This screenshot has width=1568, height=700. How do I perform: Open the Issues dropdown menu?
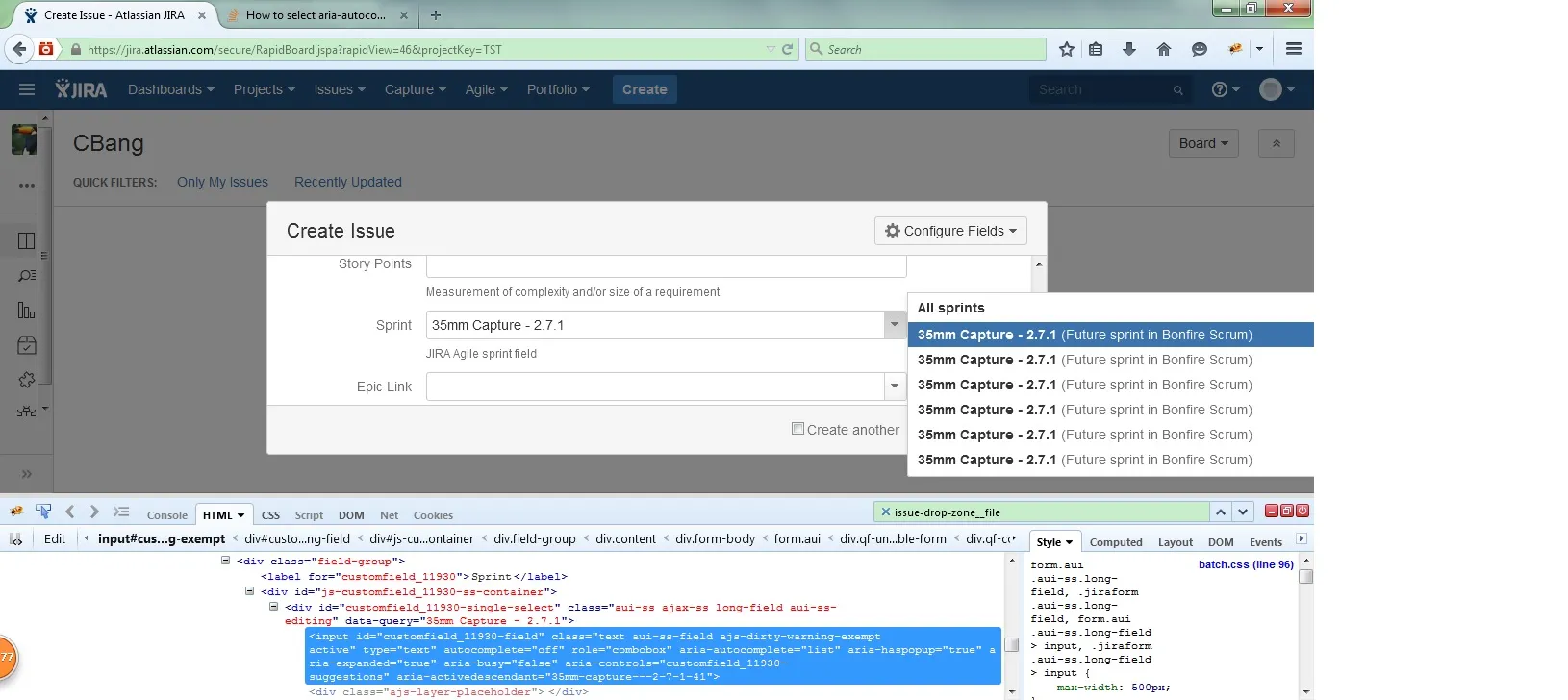click(x=340, y=89)
